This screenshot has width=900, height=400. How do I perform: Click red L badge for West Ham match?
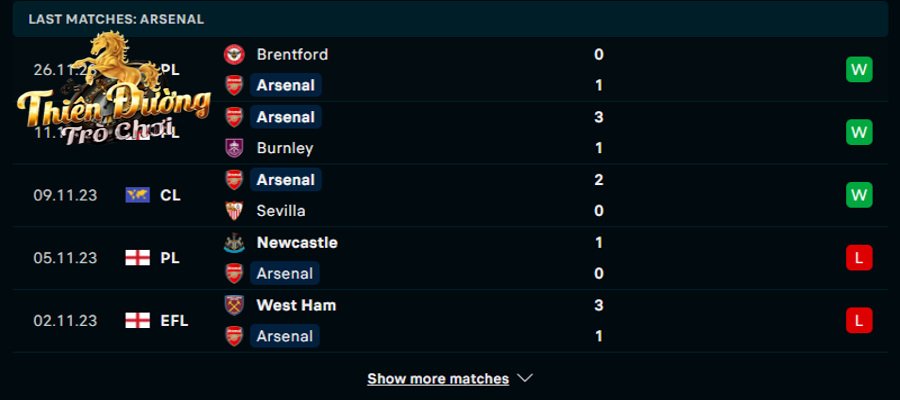coord(859,320)
